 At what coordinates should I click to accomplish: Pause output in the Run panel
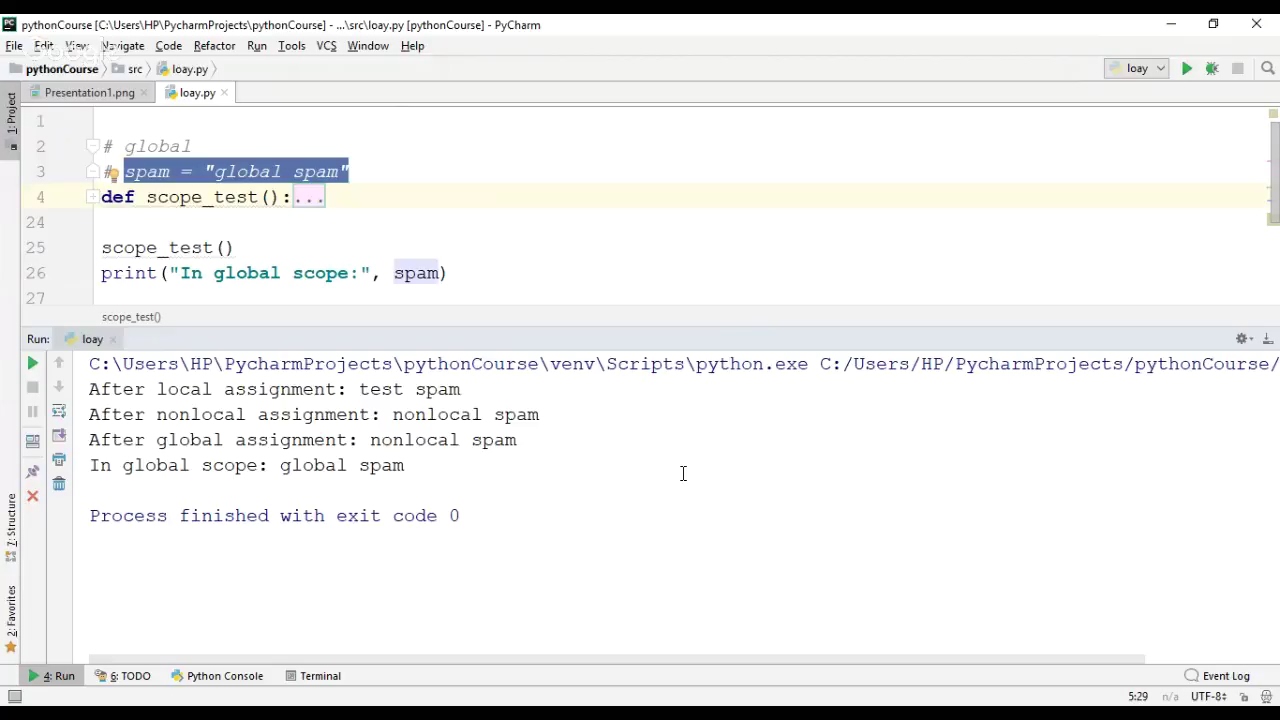click(32, 411)
